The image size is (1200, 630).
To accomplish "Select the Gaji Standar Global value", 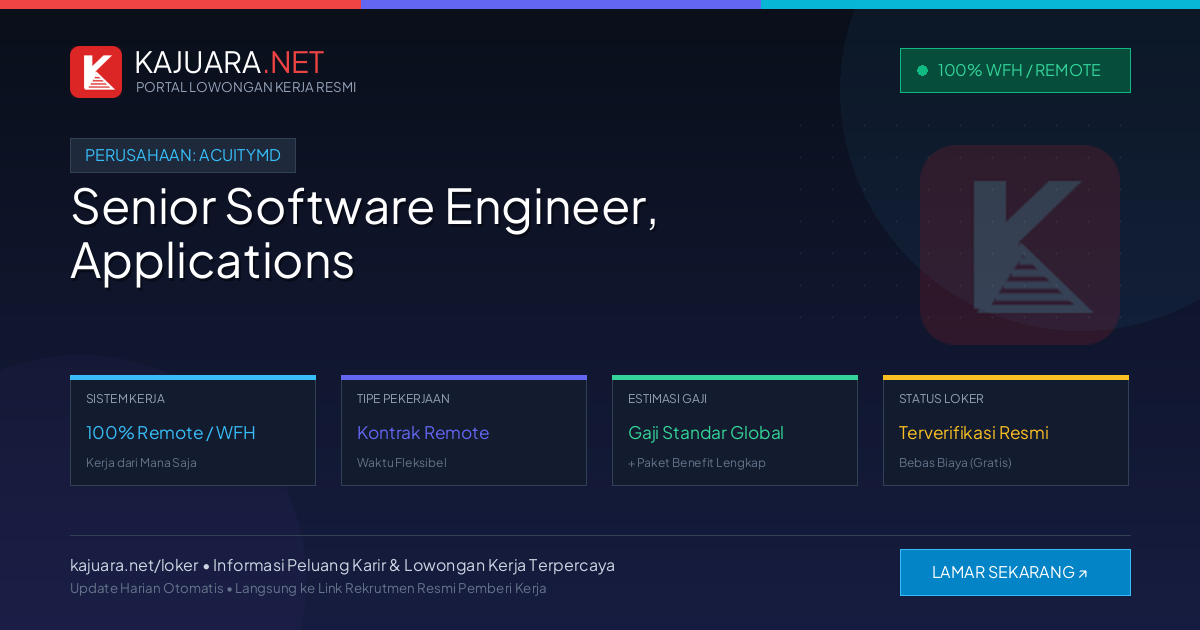I will coord(706,433).
